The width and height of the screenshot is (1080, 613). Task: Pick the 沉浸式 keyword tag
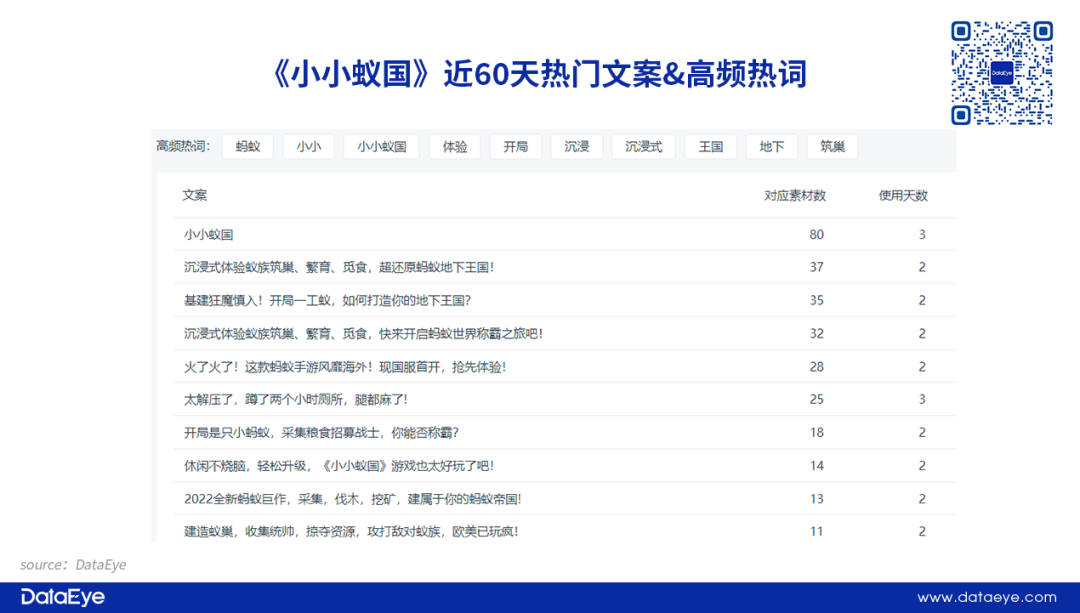click(x=644, y=147)
